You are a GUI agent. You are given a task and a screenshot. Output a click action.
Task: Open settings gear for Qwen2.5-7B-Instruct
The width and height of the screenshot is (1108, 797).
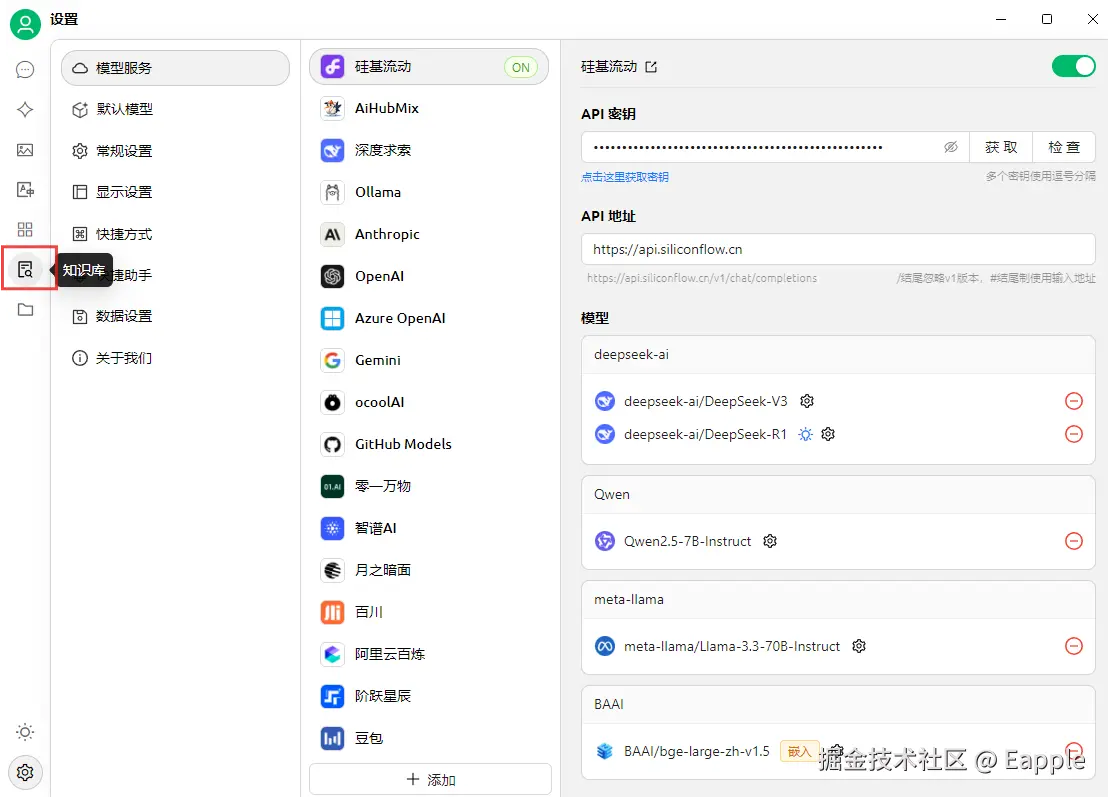click(770, 541)
